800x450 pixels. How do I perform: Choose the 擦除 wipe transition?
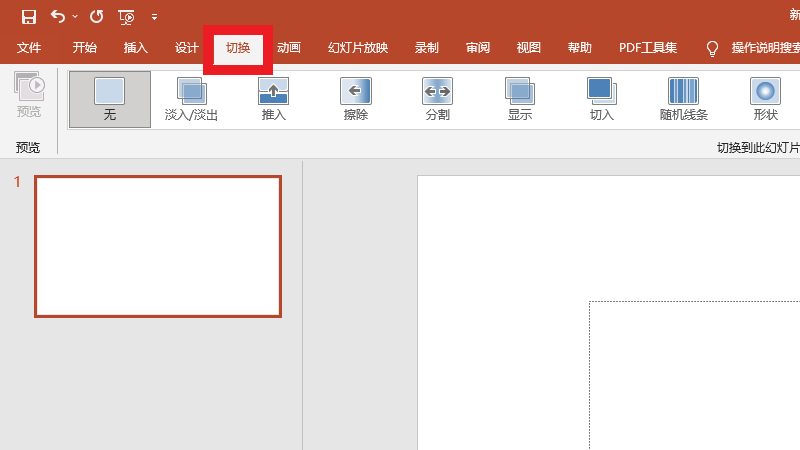[x=355, y=99]
